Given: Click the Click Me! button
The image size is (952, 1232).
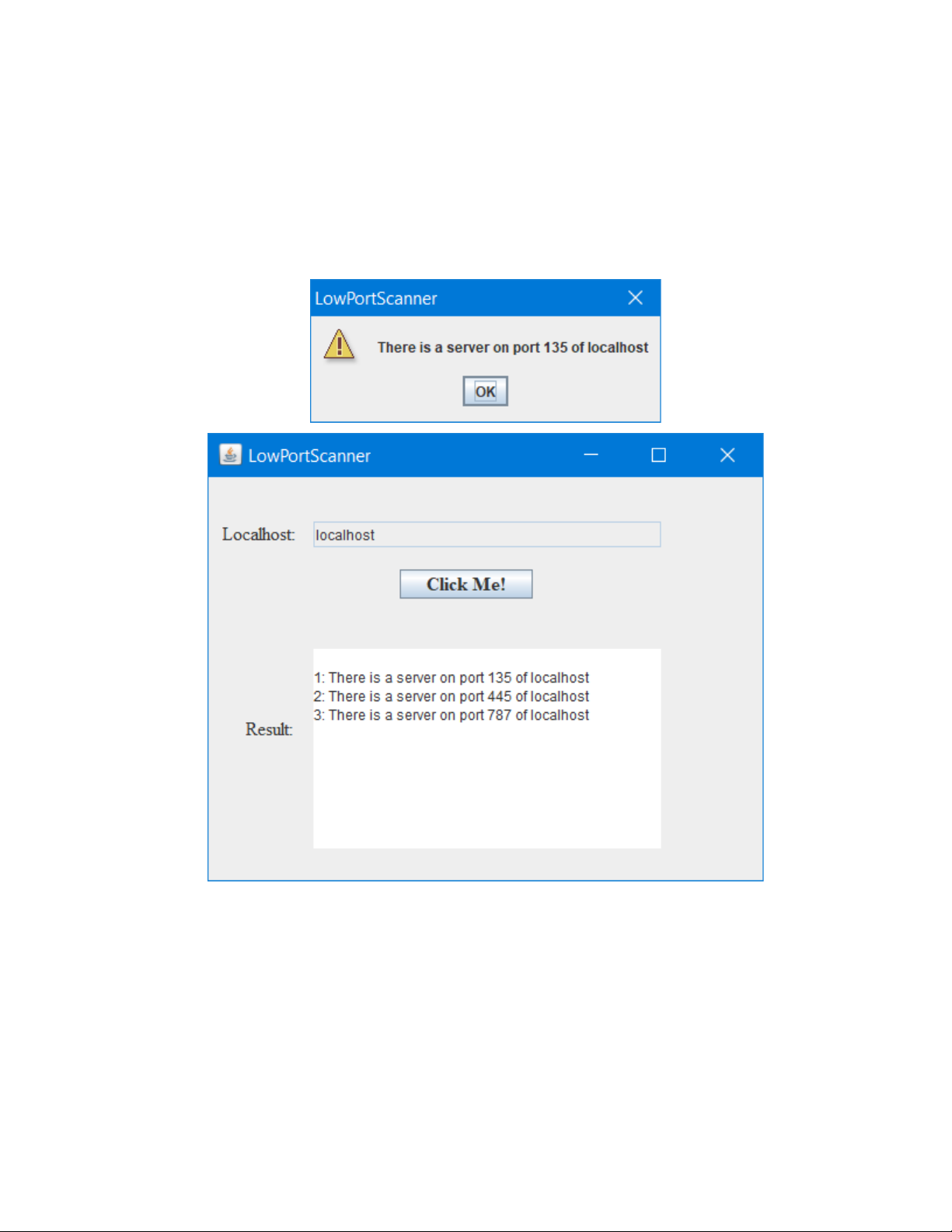Looking at the screenshot, I should (x=466, y=584).
